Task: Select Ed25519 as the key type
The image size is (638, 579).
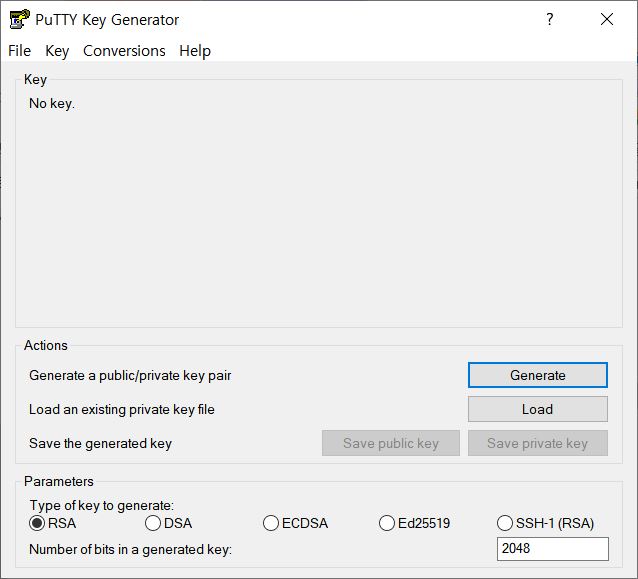Action: [388, 523]
